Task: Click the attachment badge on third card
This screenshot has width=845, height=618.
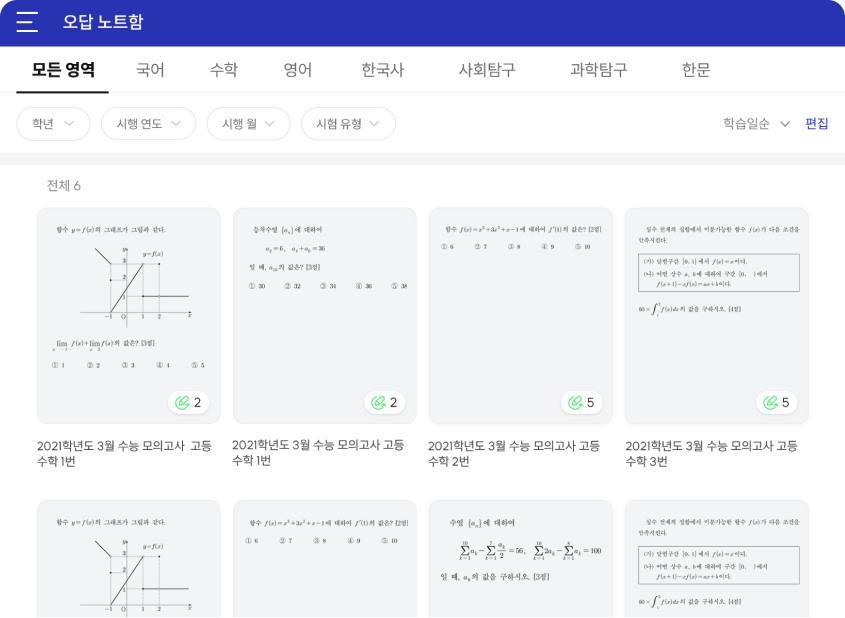Action: [581, 403]
